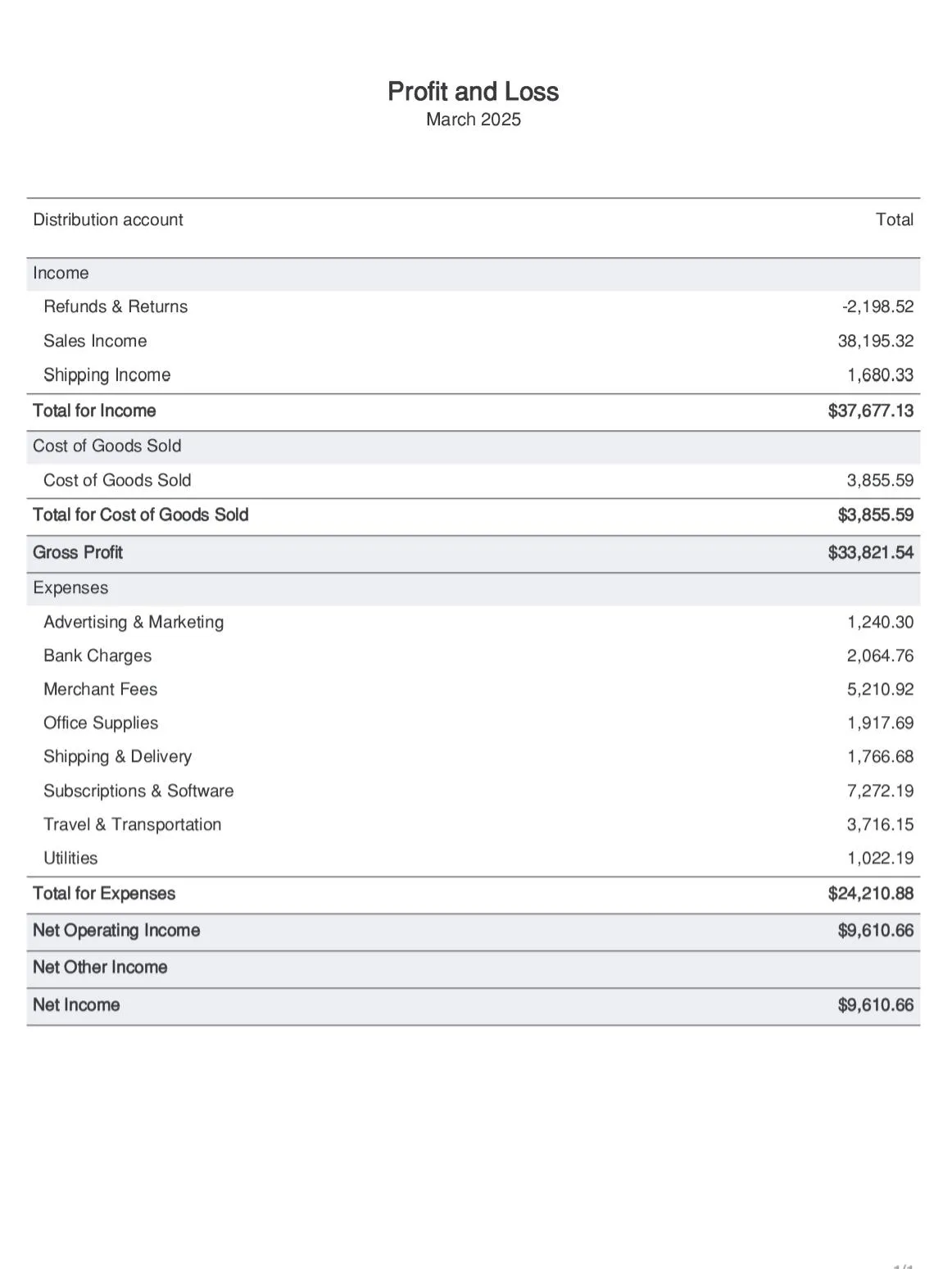This screenshot has width=952, height=1269.
Task: Click the Profit and Loss report title
Action: 473,92
